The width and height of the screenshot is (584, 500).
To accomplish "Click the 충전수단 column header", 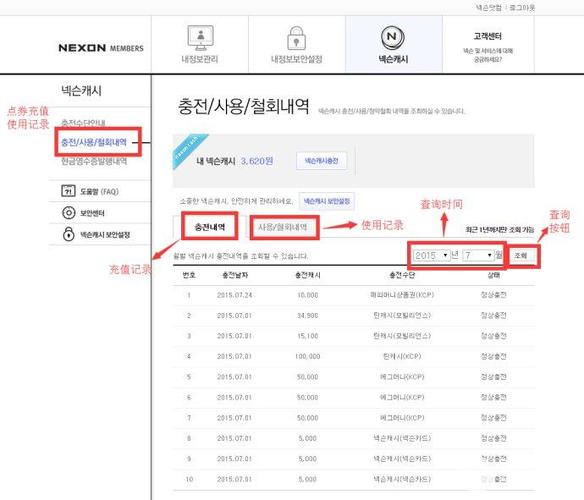I will pyautogui.click(x=402, y=275).
